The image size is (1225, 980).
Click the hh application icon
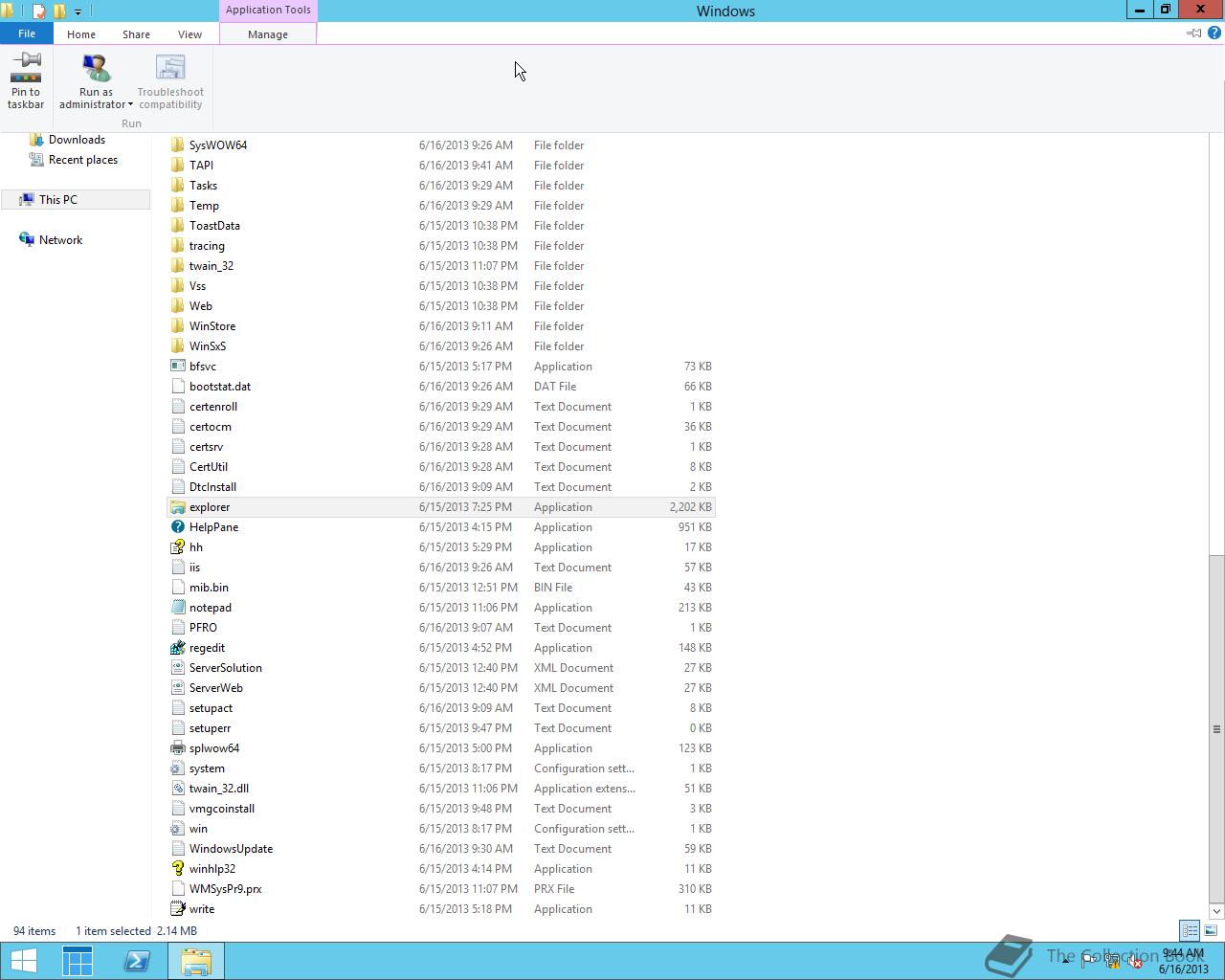tap(177, 547)
